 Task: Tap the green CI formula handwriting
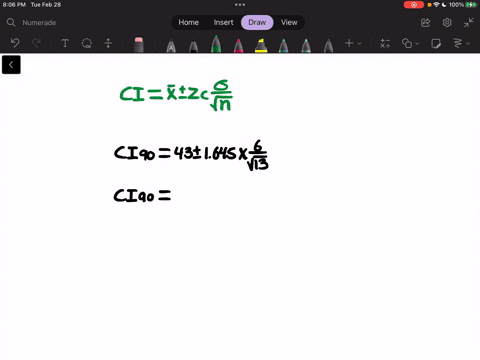(x=176, y=95)
